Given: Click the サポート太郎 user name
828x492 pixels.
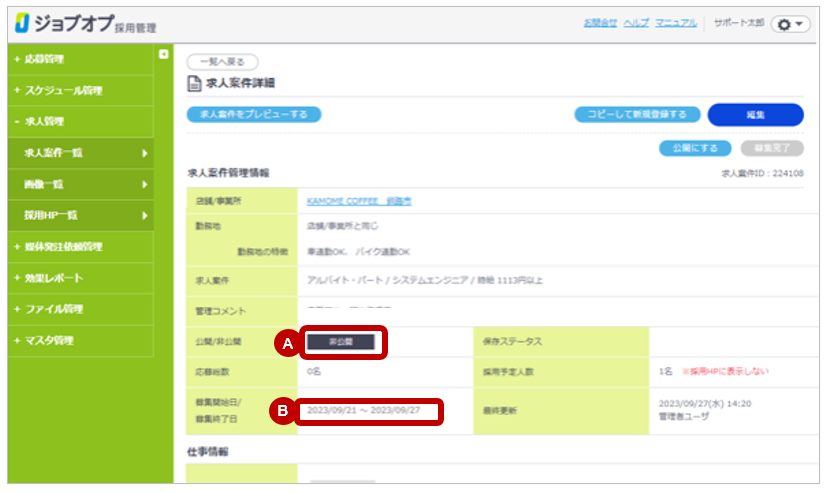Looking at the screenshot, I should [739, 23].
